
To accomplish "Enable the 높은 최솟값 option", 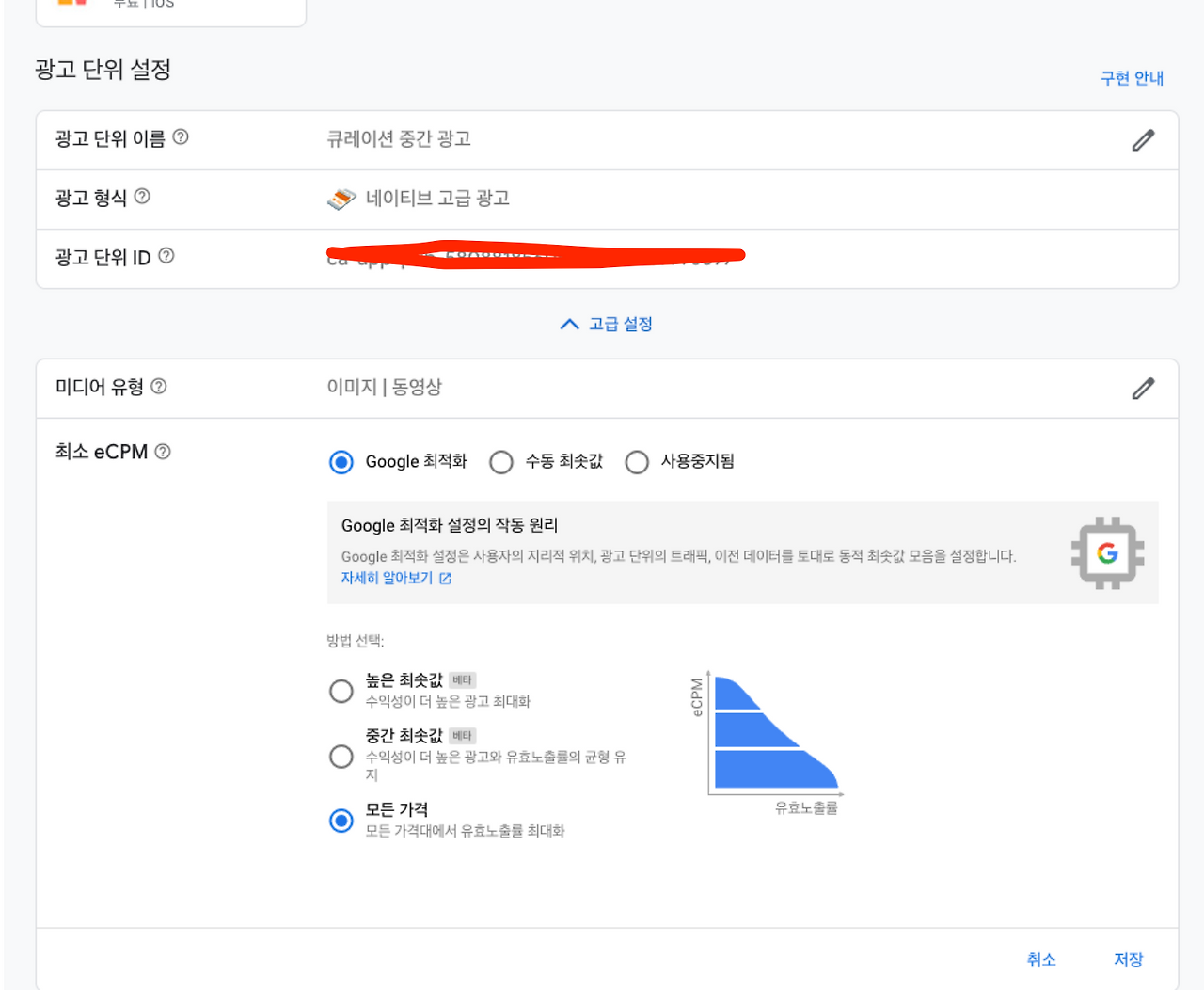I will pos(341,691).
